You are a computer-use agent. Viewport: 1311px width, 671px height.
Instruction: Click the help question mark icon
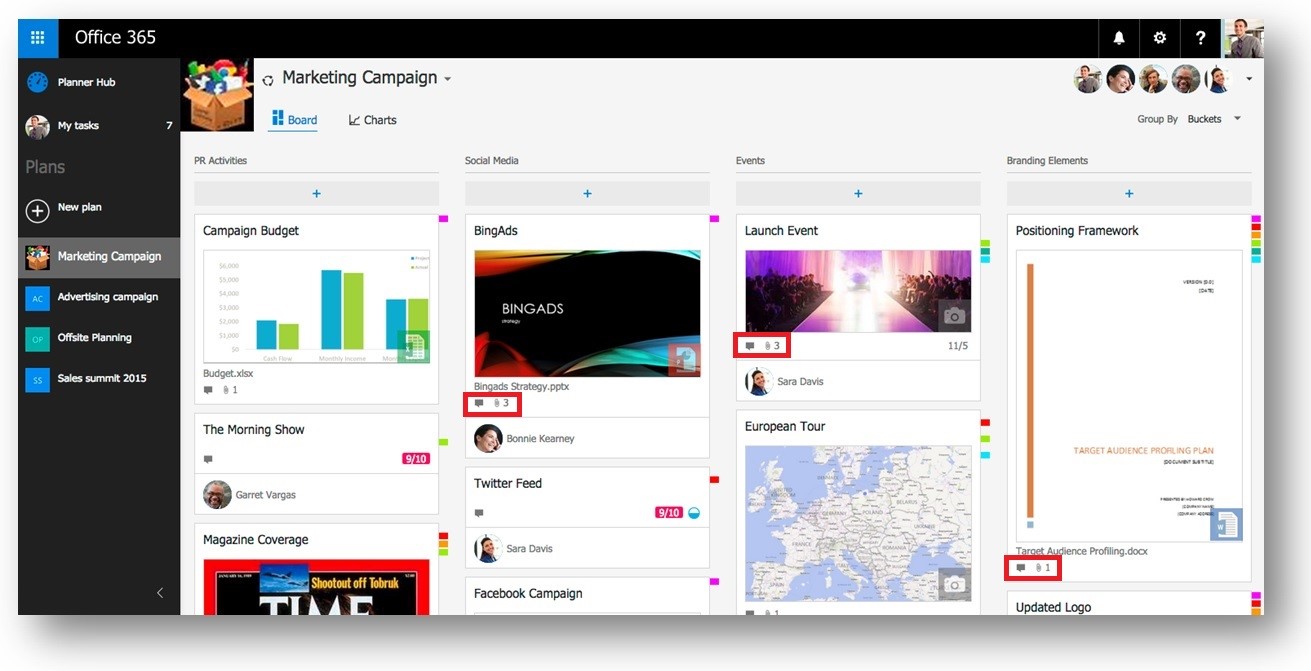(x=1200, y=38)
